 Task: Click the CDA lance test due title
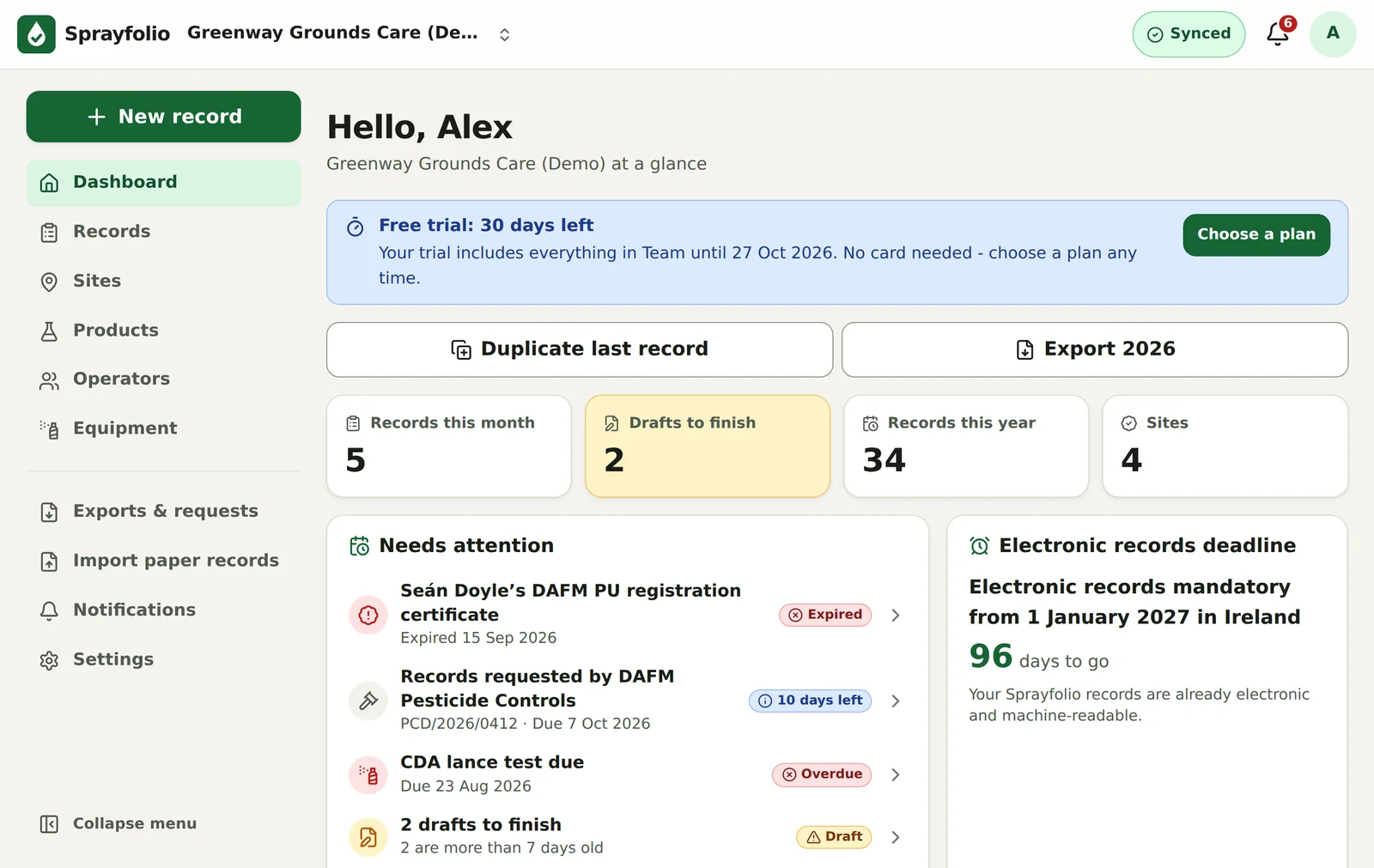pos(492,762)
